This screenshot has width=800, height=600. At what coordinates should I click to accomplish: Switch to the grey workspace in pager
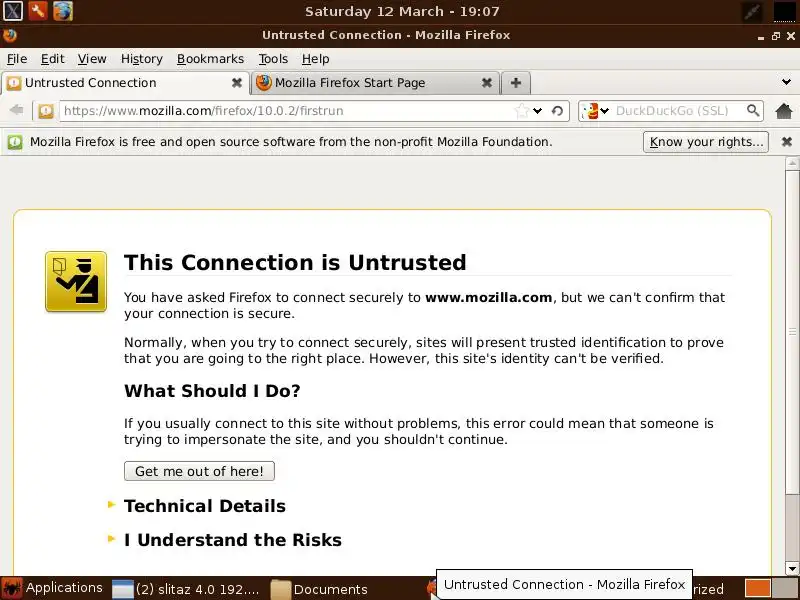pyautogui.click(x=784, y=588)
